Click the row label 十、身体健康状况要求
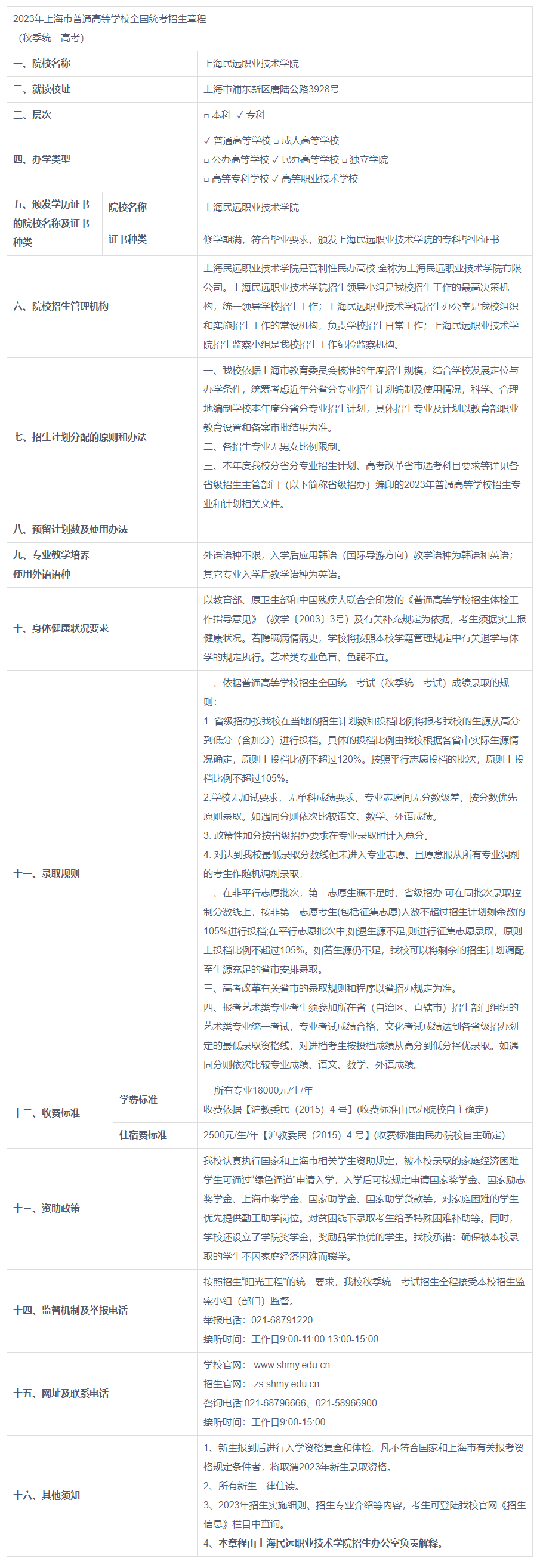Viewport: 543px width, 1568px height. click(61, 628)
